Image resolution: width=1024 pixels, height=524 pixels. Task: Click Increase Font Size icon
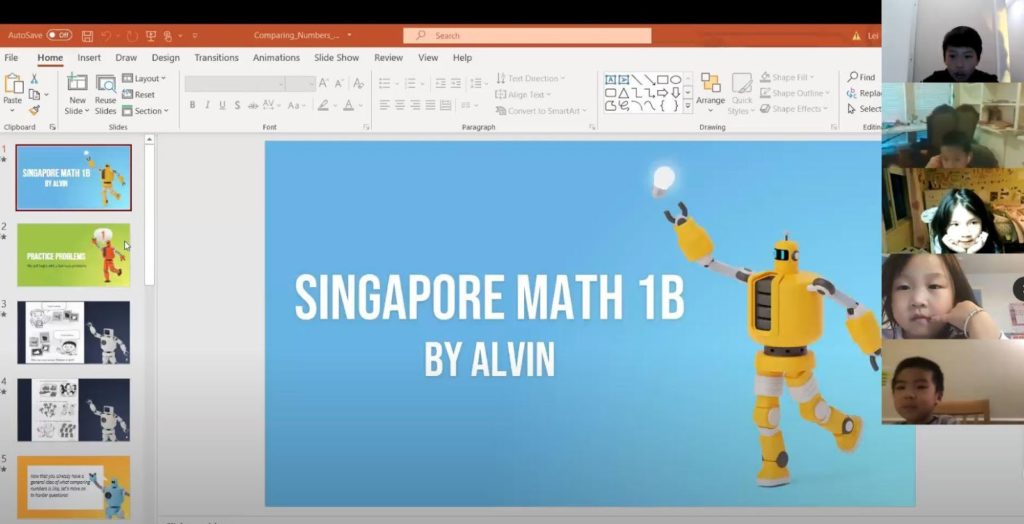point(323,84)
